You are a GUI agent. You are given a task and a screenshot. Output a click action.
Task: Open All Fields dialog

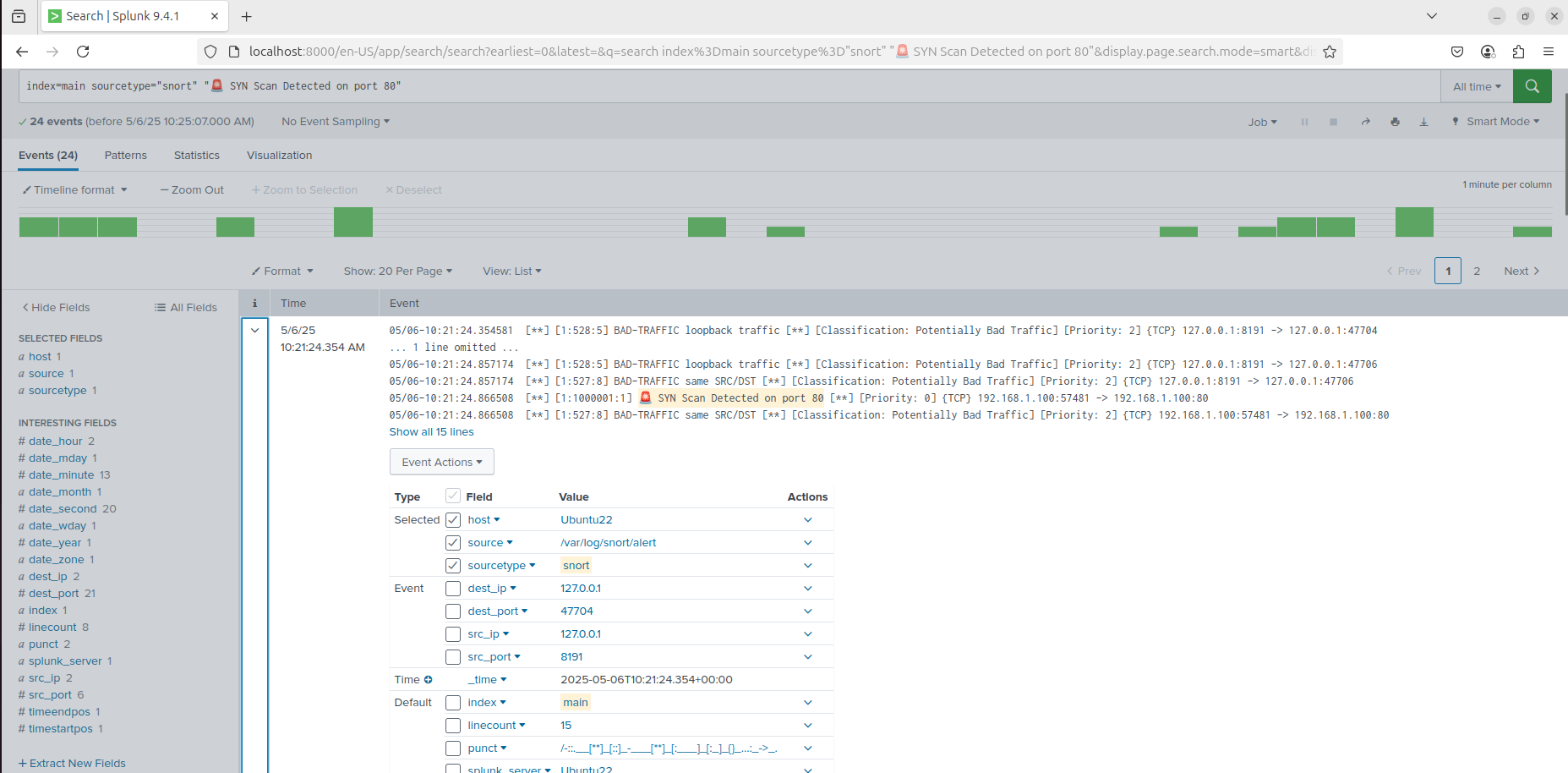tap(186, 308)
